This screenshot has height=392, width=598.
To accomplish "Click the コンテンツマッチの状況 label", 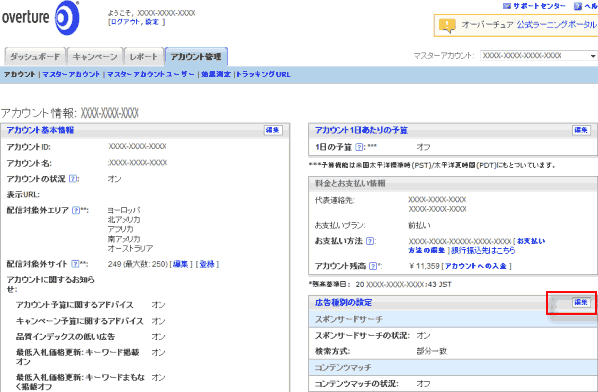I will (356, 384).
